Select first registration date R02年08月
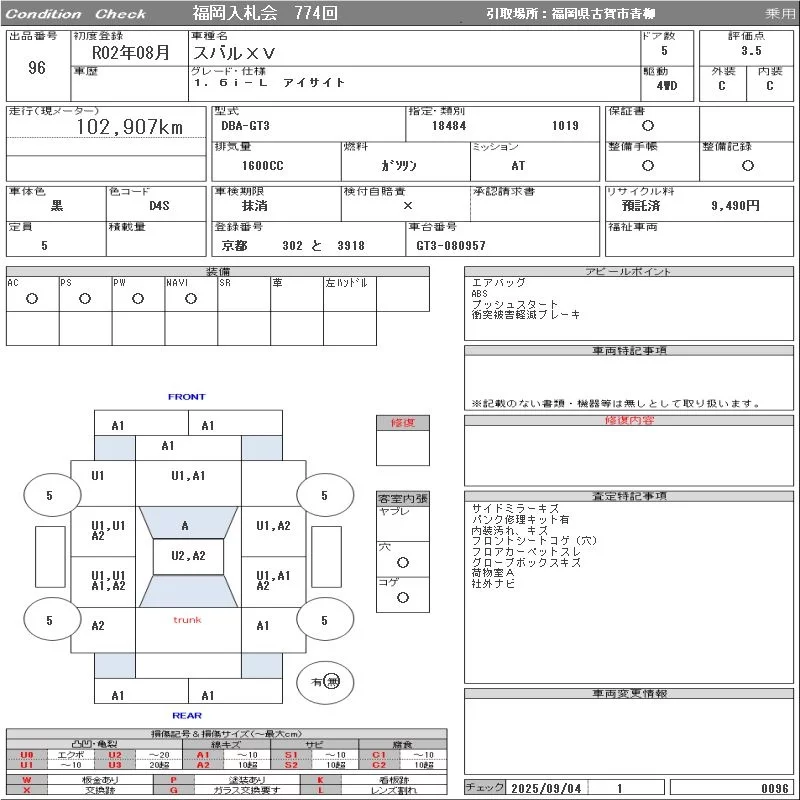Image resolution: width=800 pixels, height=800 pixels. tap(131, 53)
